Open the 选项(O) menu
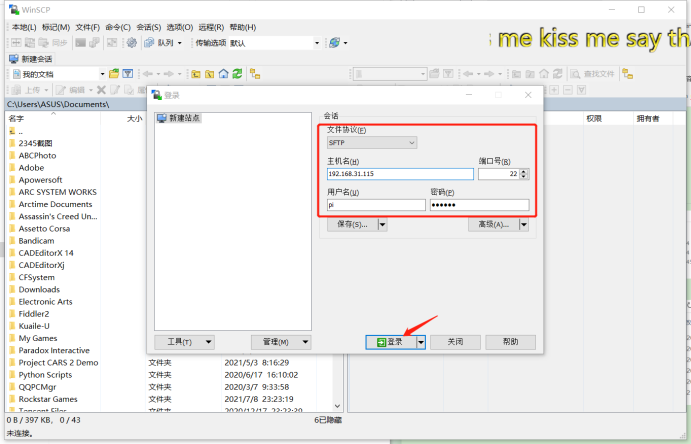Viewport: 691px width, 444px height. pos(180,27)
